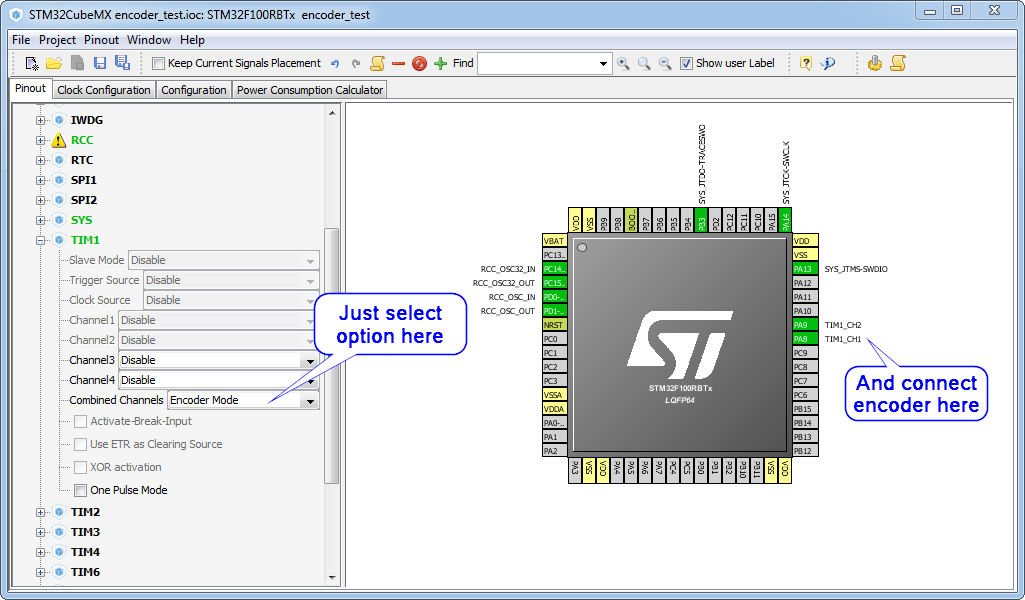1025x600 pixels.
Task: Click the greyed-out document toolbar icon
Action: click(77, 63)
